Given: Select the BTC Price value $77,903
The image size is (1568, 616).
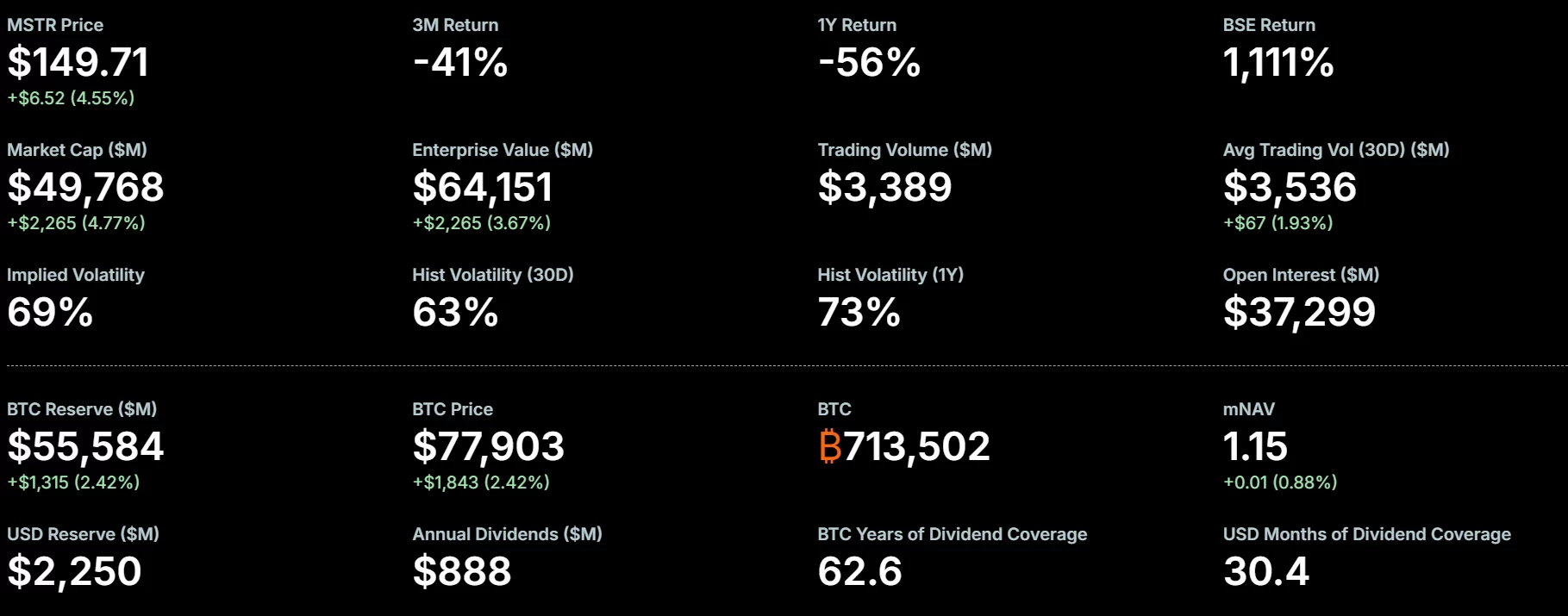Looking at the screenshot, I should click(488, 446).
